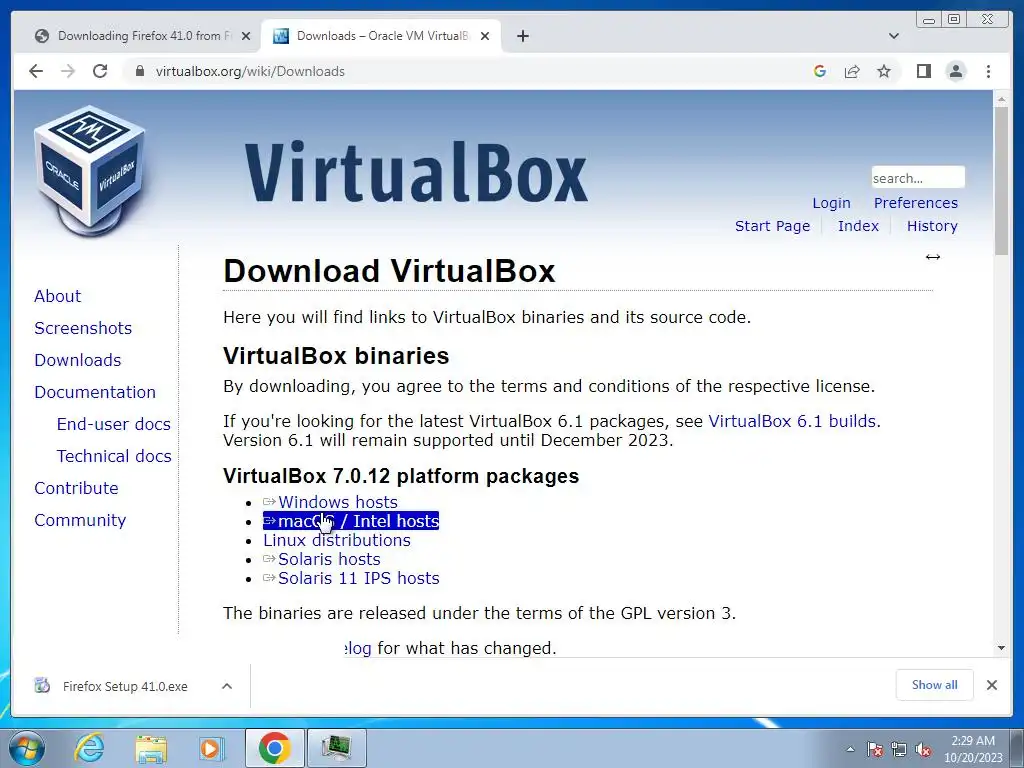Viewport: 1024px width, 768px height.
Task: Select the Downloads – Oracle VM VirtualBox tab
Action: (380, 36)
